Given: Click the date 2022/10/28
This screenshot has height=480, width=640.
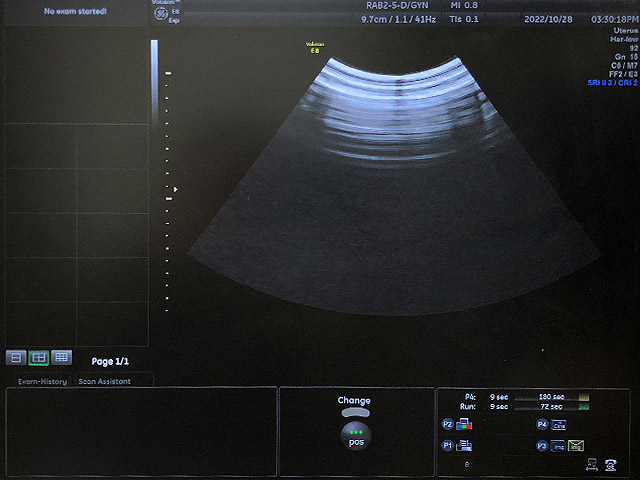Looking at the screenshot, I should point(548,19).
